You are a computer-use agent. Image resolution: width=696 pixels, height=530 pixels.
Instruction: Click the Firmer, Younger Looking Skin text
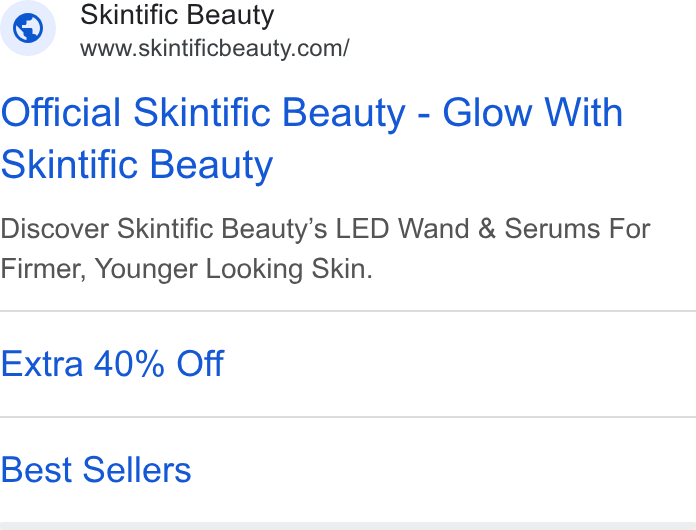pyautogui.click(x=186, y=269)
